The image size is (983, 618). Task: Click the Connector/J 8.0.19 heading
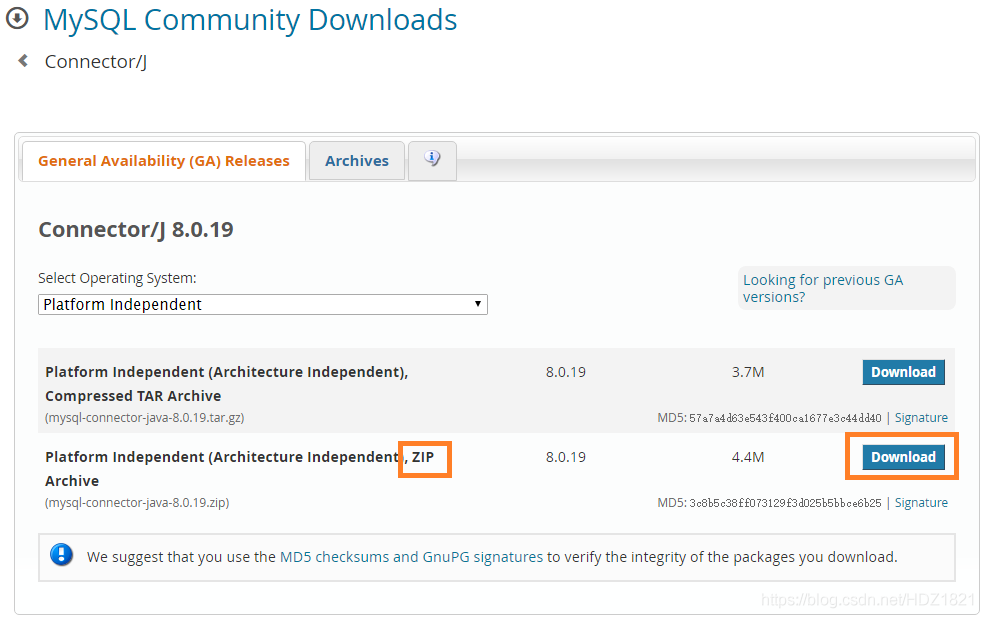tap(136, 229)
